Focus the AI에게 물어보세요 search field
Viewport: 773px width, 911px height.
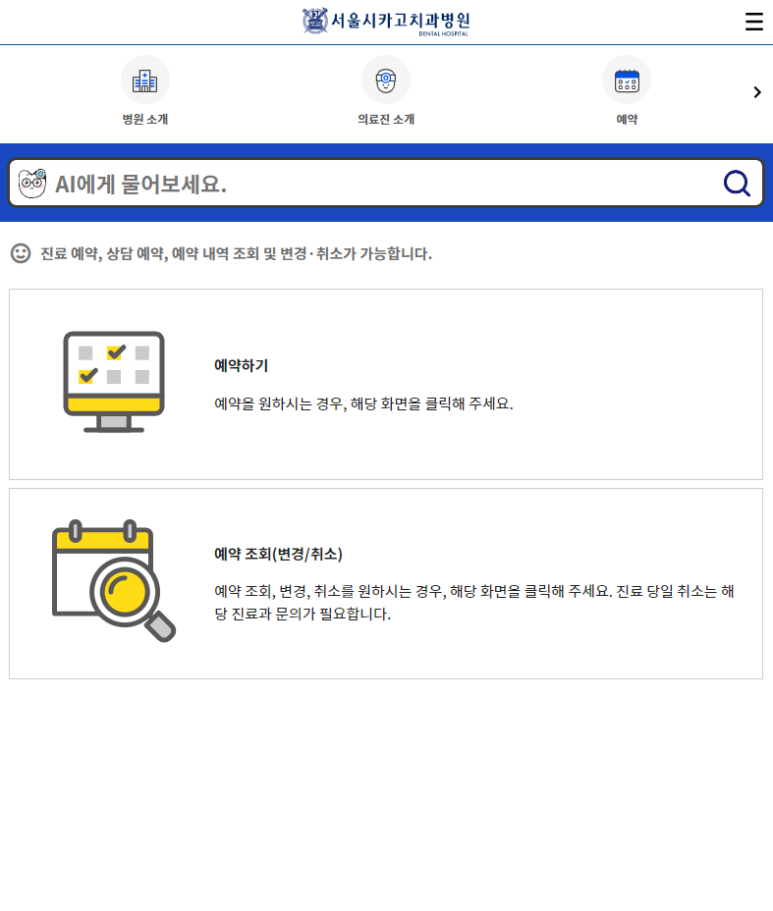pyautogui.click(x=386, y=183)
